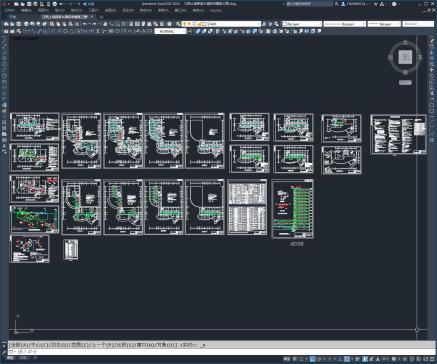
Task: Click the ViewCube top face
Action: point(405,57)
